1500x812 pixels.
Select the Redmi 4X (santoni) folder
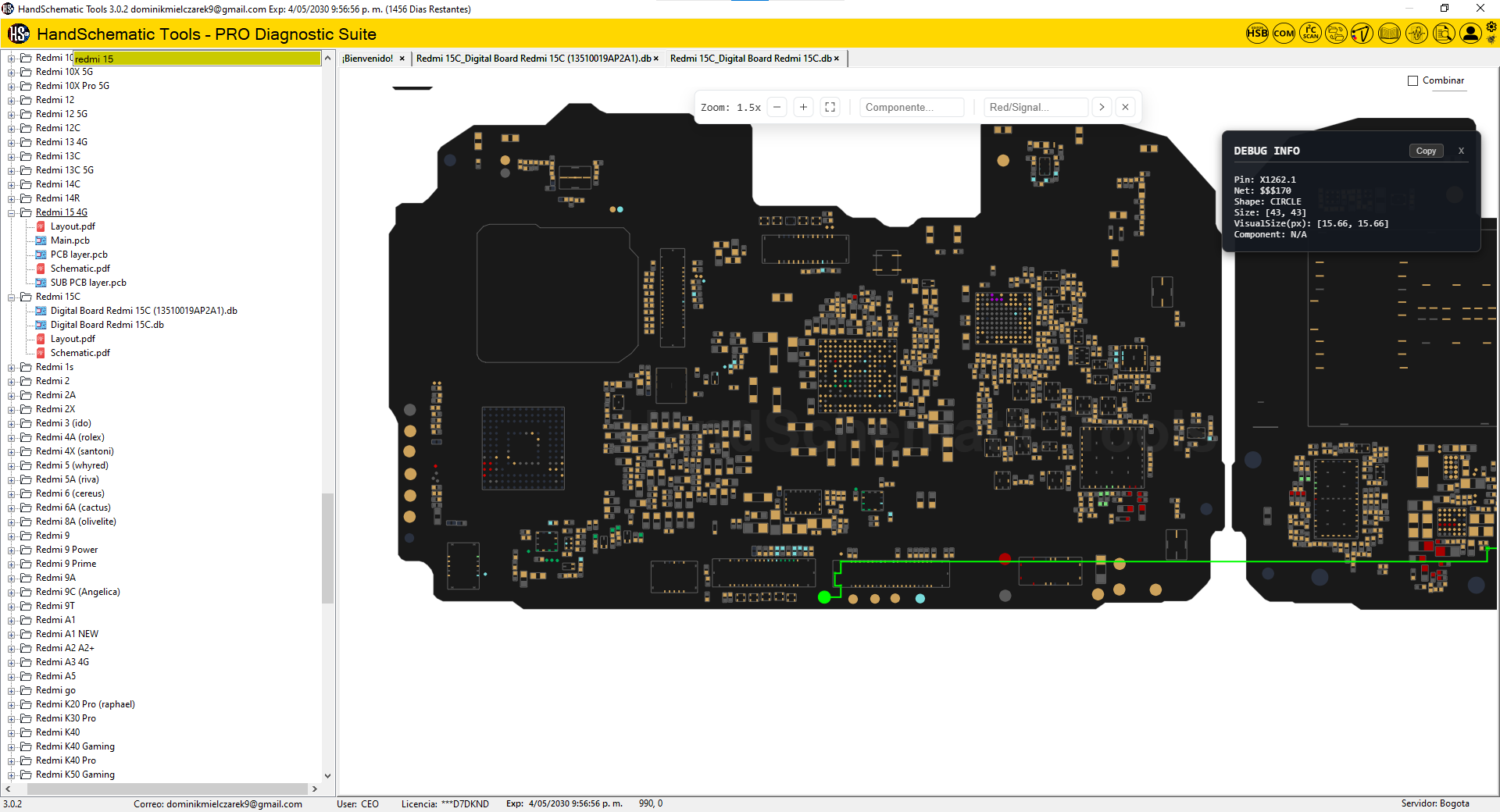tap(74, 451)
